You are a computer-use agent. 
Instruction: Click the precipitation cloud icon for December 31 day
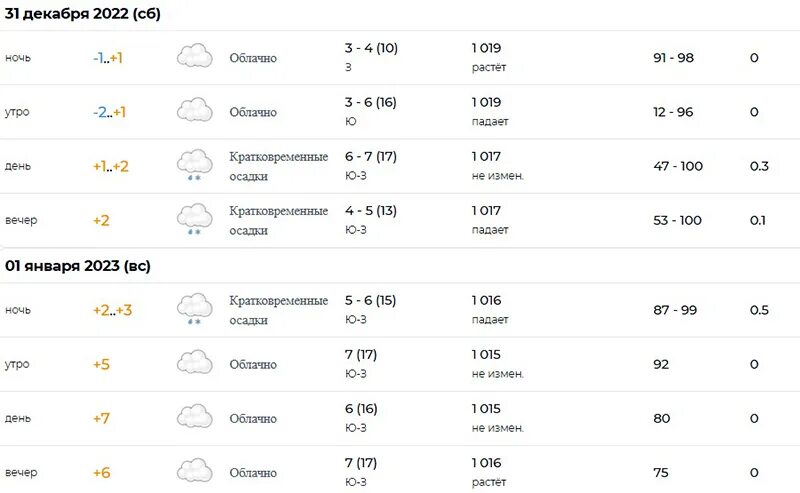(x=194, y=165)
